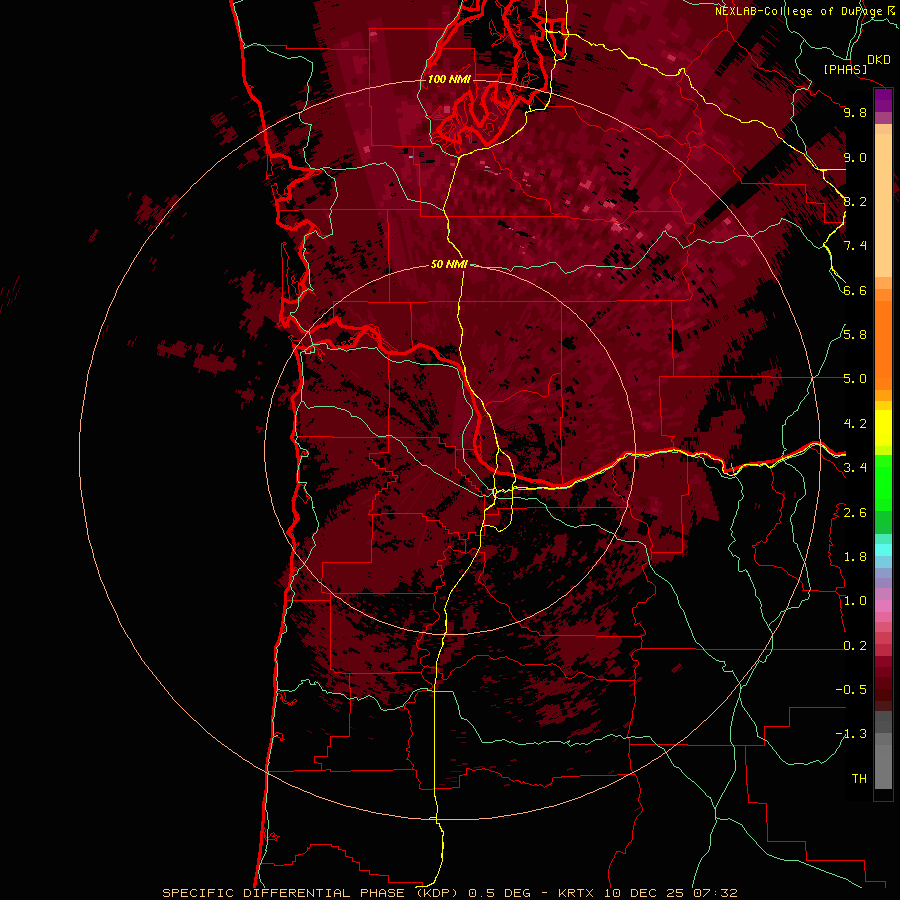Click the bright green color bar segment

pos(883,483)
